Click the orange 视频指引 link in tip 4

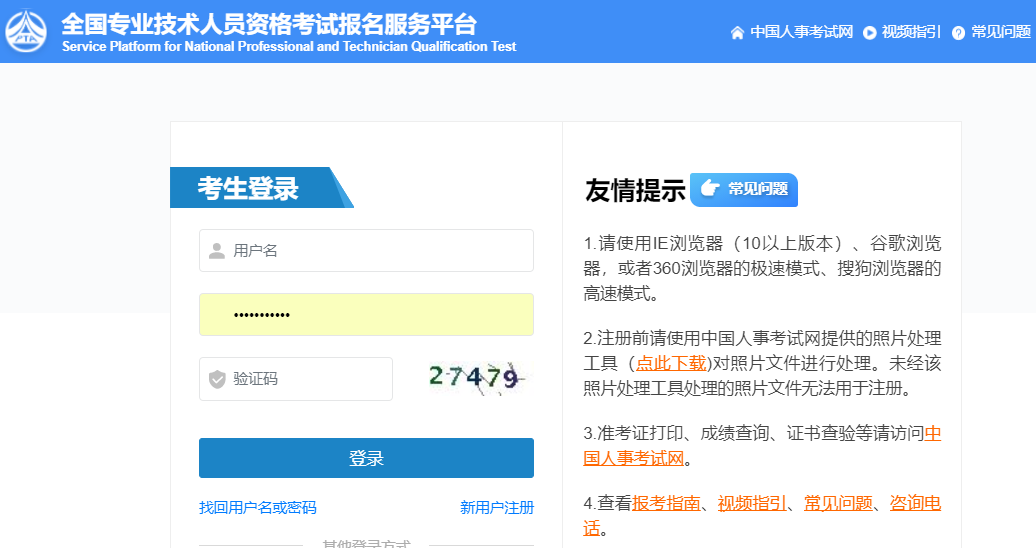coord(752,503)
